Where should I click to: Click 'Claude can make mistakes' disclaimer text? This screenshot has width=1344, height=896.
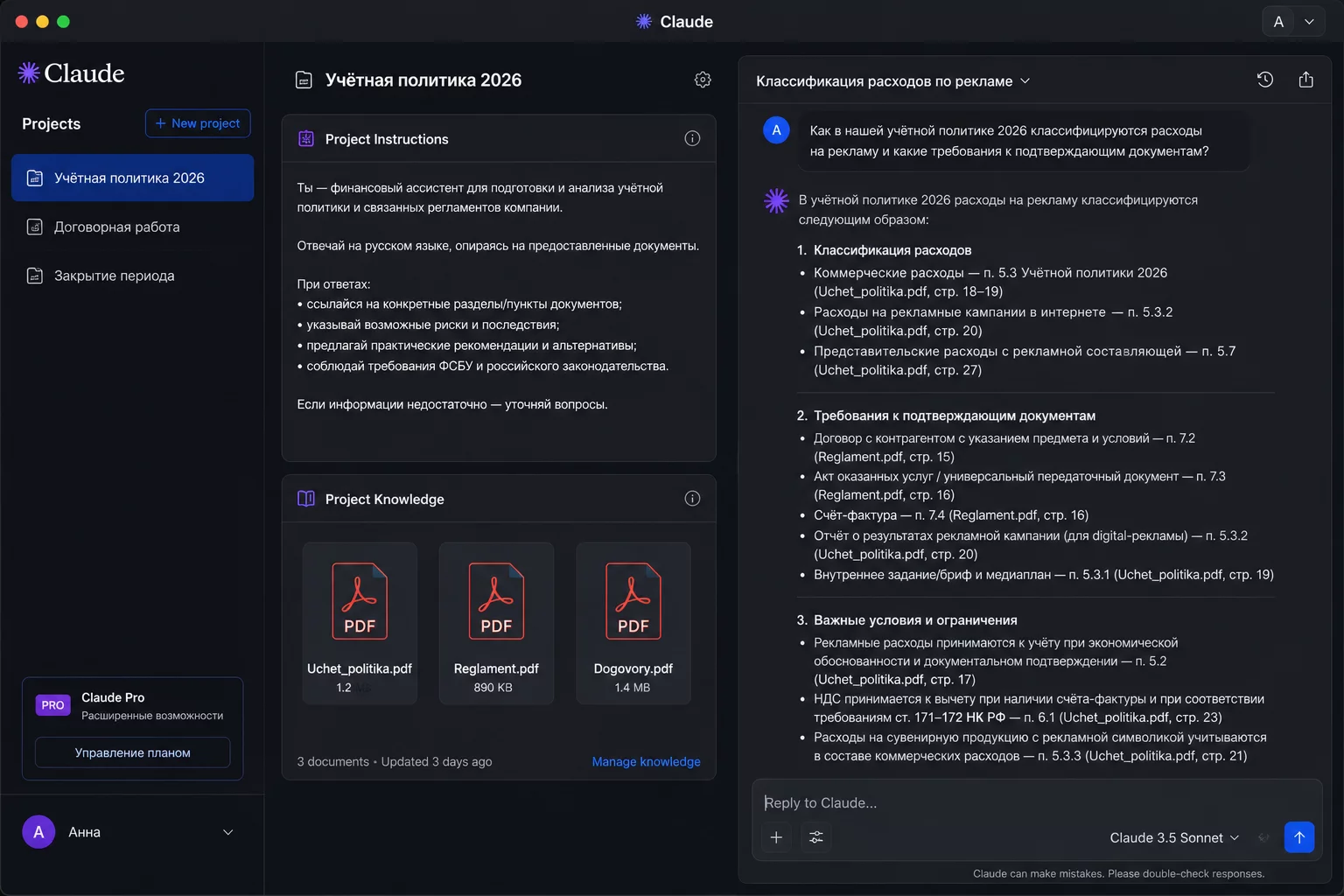[1118, 873]
